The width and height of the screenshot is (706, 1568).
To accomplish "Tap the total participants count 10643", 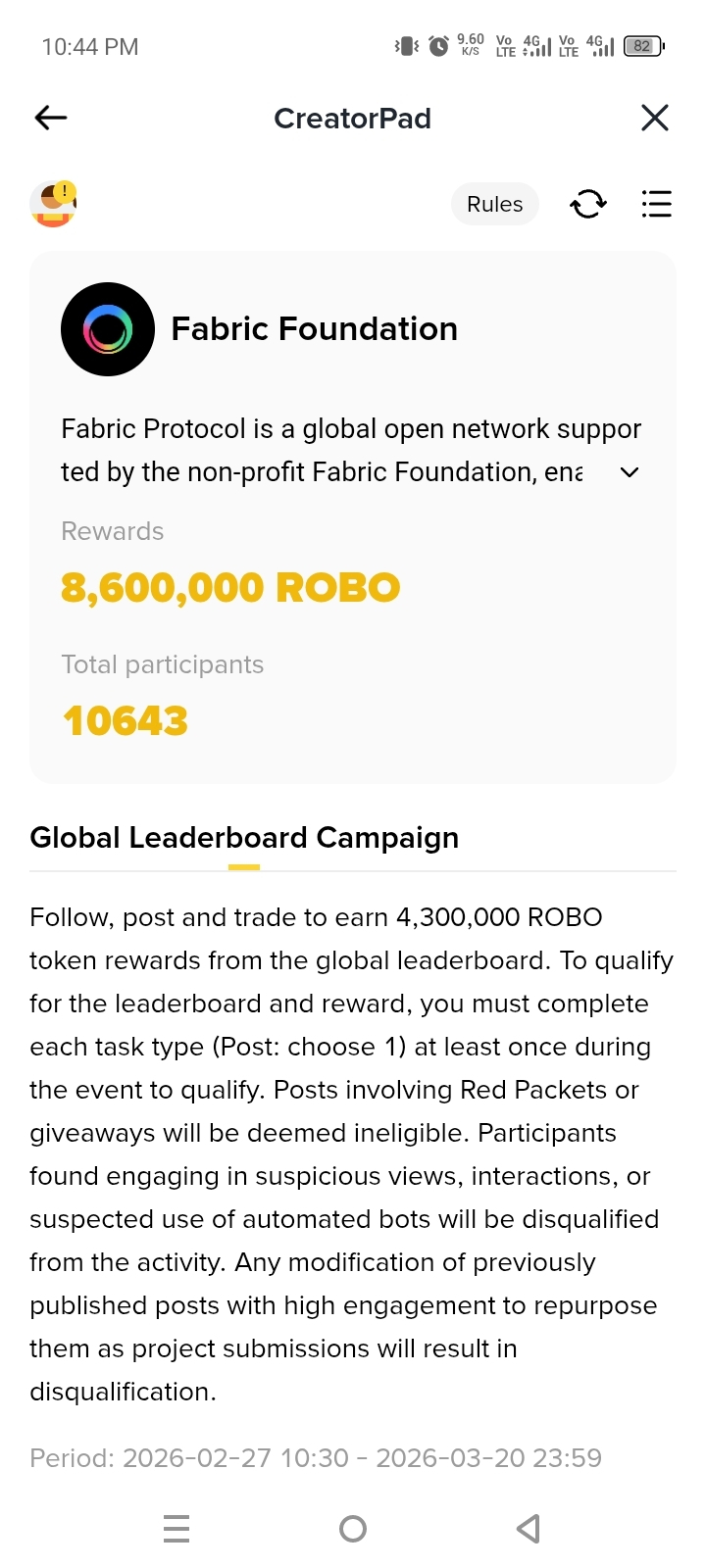I will (125, 721).
